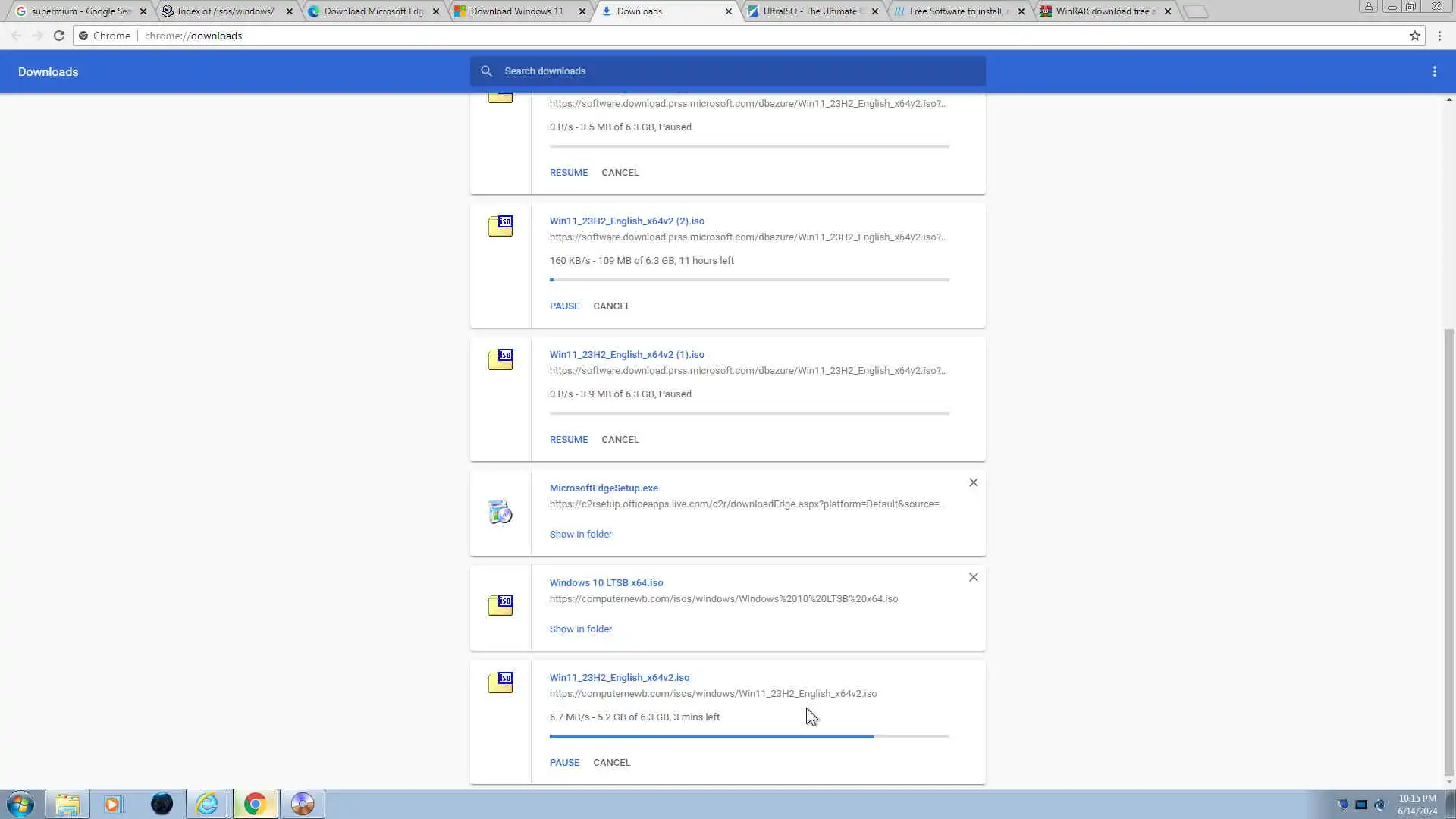Remove Windows 10 LTSB x64.iso entry

[x=973, y=577]
